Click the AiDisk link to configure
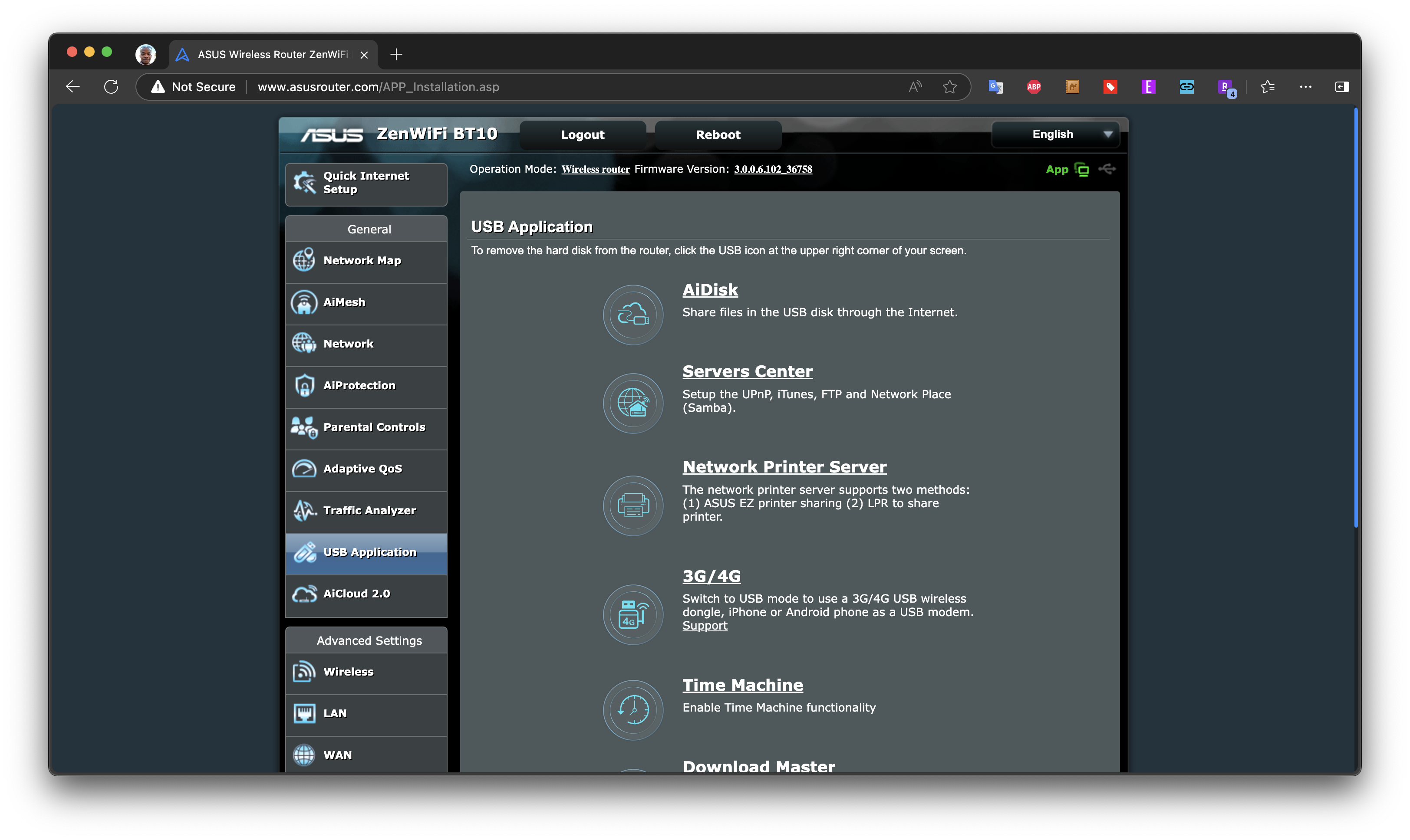Screen dimensions: 1410x840 [710, 288]
